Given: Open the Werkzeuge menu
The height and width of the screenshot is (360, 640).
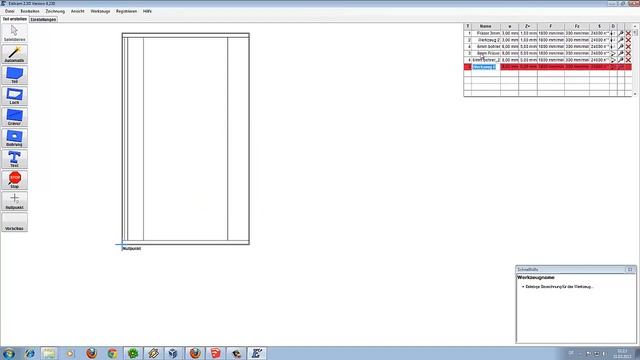Looking at the screenshot, I should (x=100, y=11).
